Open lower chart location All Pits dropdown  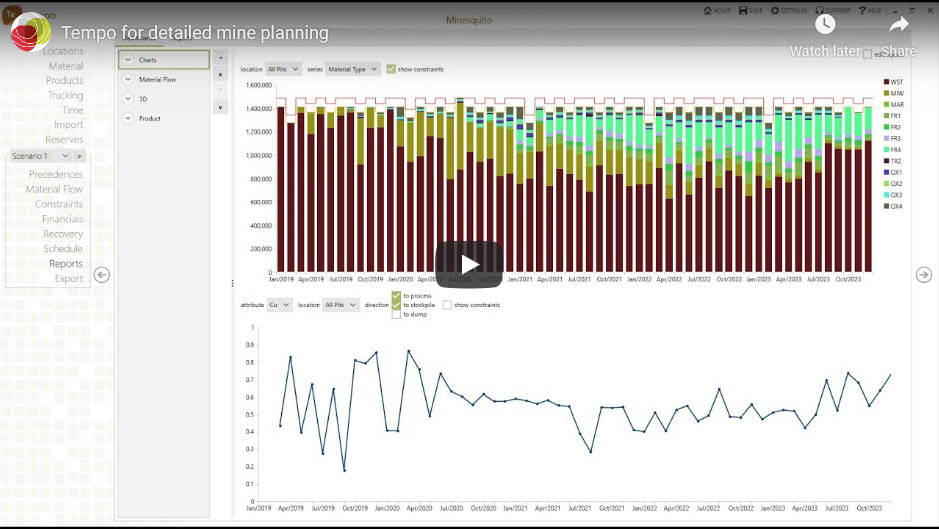[x=340, y=305]
